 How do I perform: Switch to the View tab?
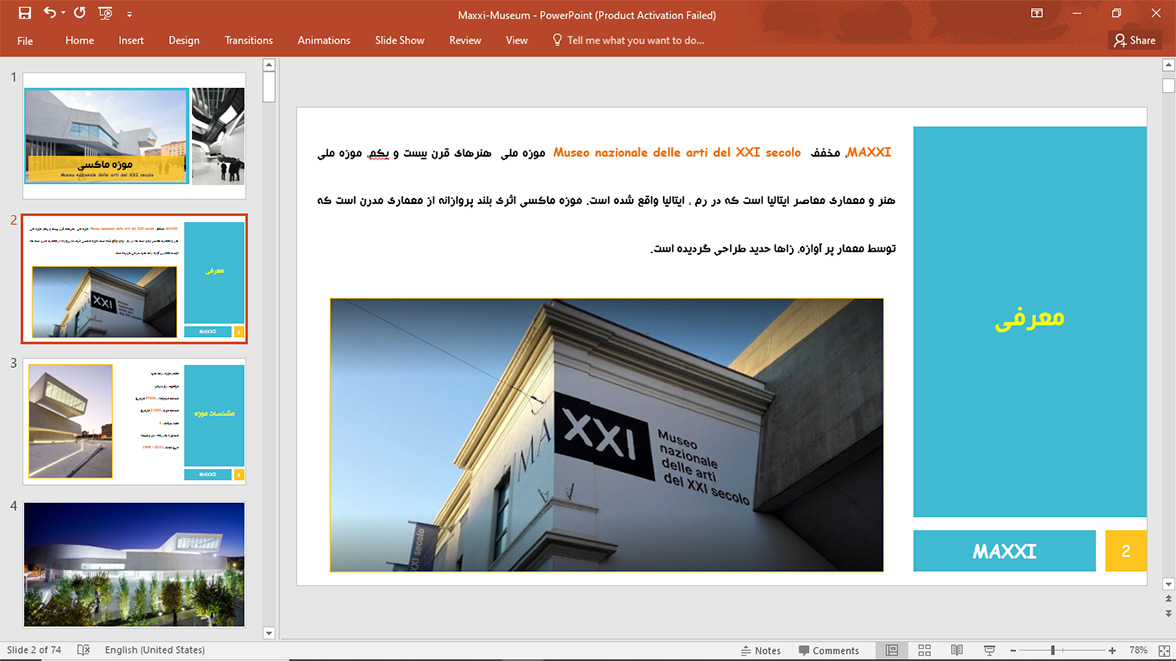coord(517,41)
